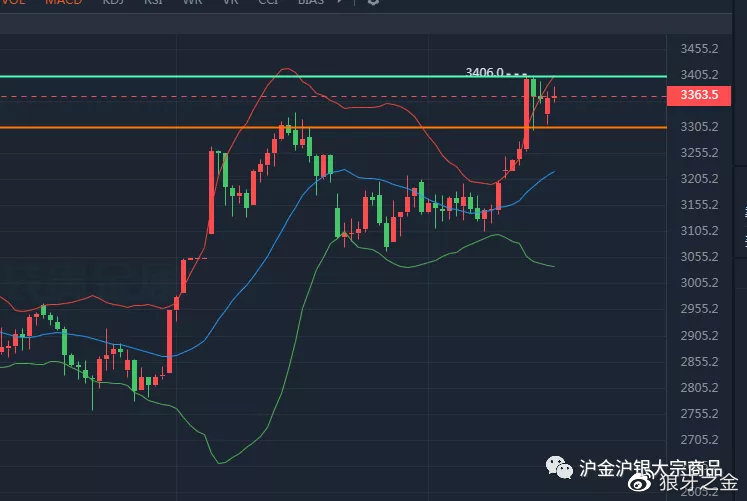This screenshot has width=747, height=501.
Task: Open the indicator settings gear icon
Action: point(374,1)
